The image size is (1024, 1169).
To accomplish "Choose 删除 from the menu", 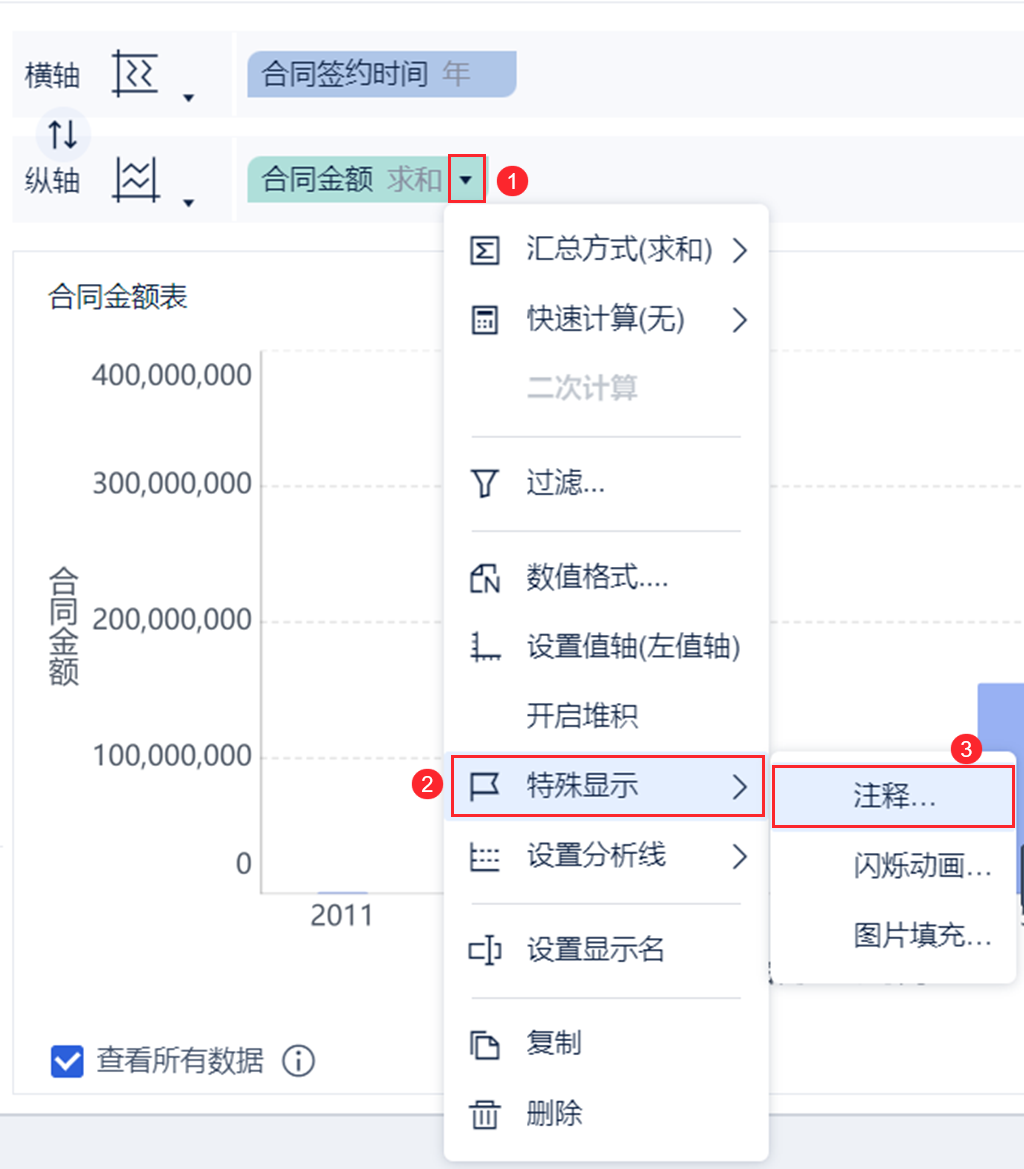I will point(606,1115).
